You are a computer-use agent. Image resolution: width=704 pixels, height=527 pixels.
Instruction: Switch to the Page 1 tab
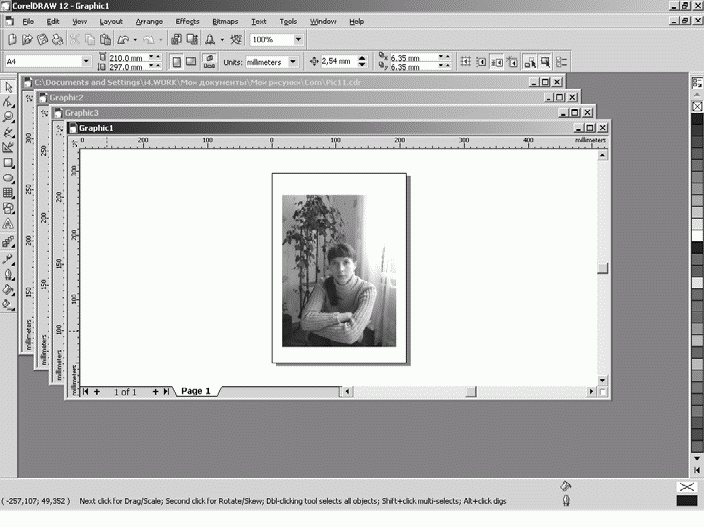194,391
